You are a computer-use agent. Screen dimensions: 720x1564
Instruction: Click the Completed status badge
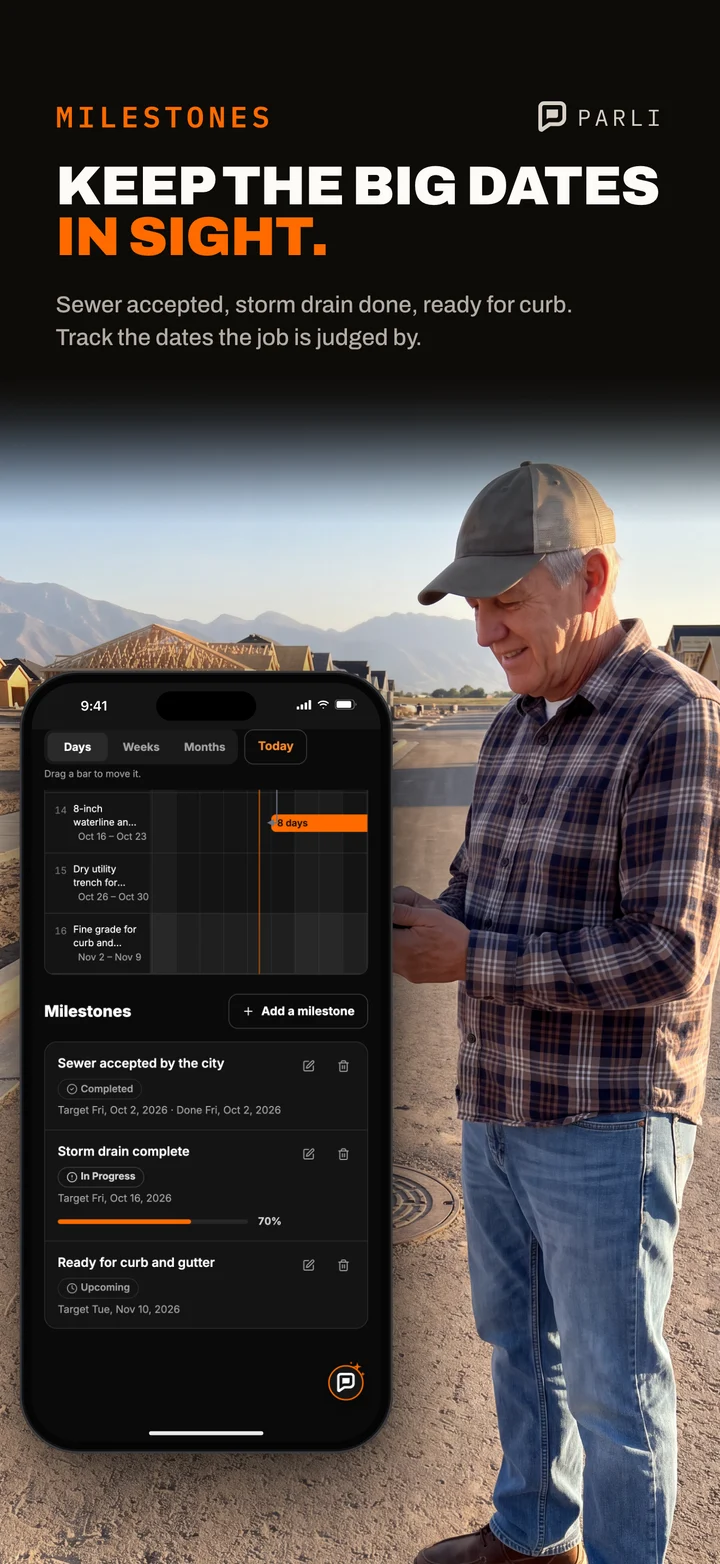pos(100,1089)
